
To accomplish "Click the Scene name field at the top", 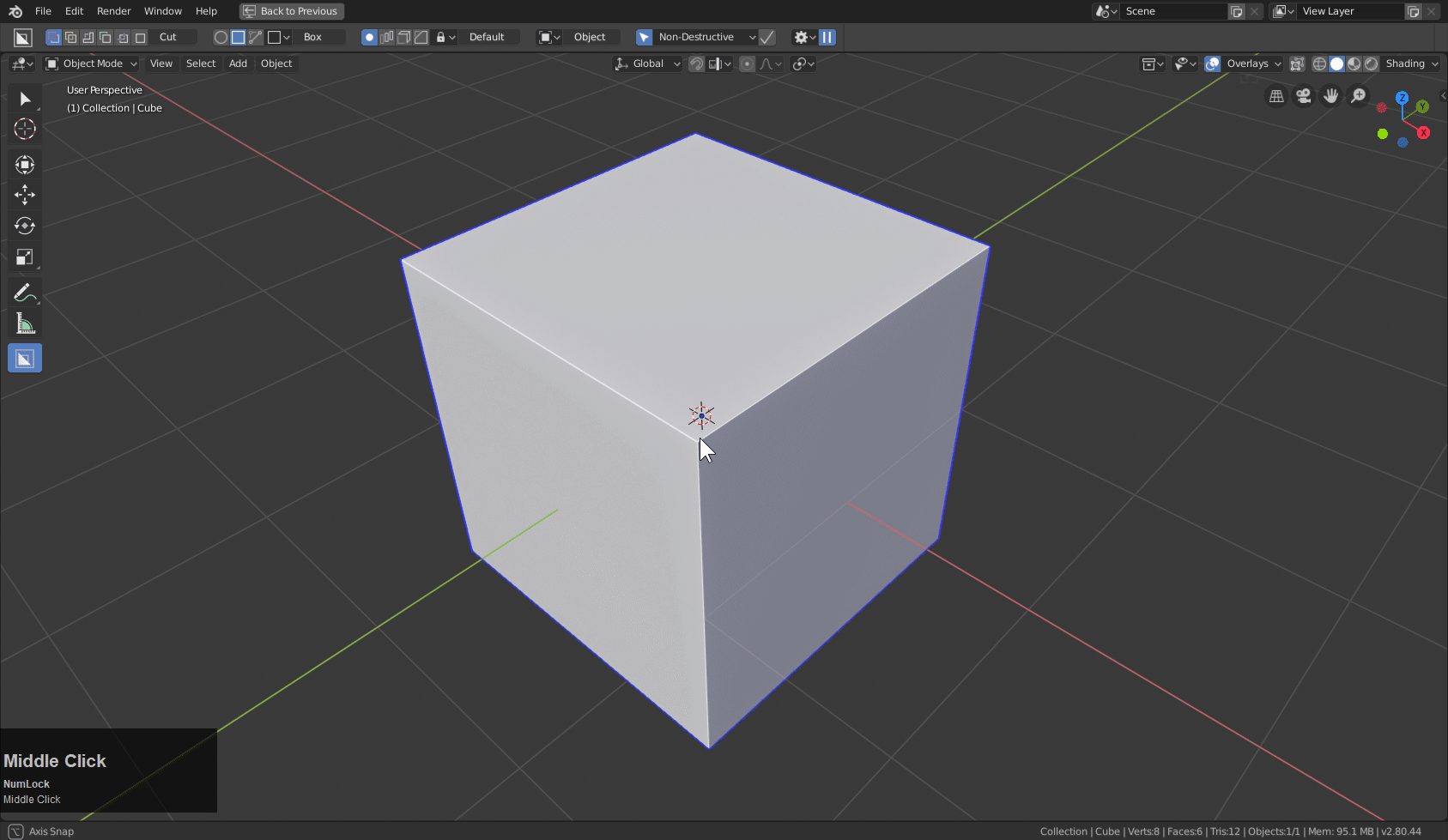I will click(1174, 11).
